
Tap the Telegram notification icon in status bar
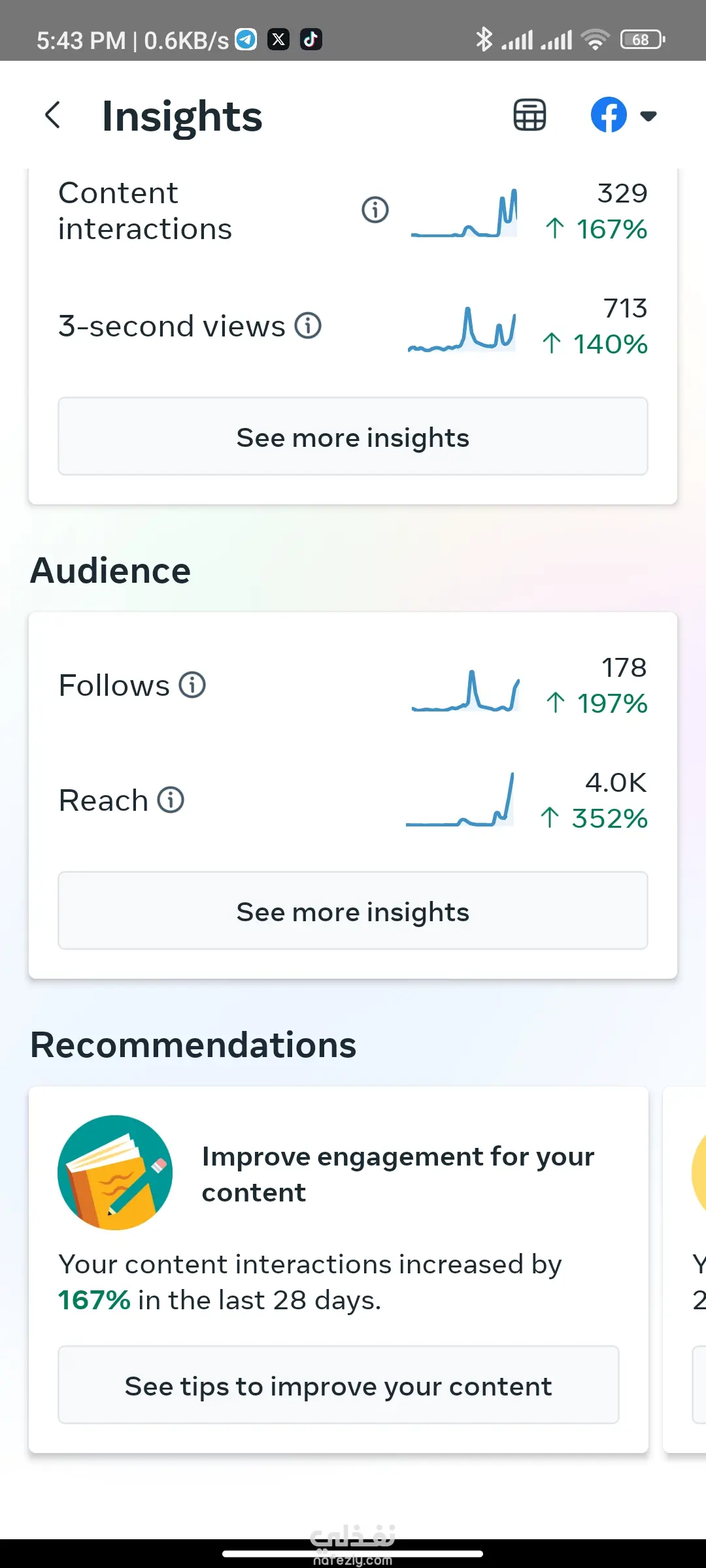pyautogui.click(x=246, y=40)
